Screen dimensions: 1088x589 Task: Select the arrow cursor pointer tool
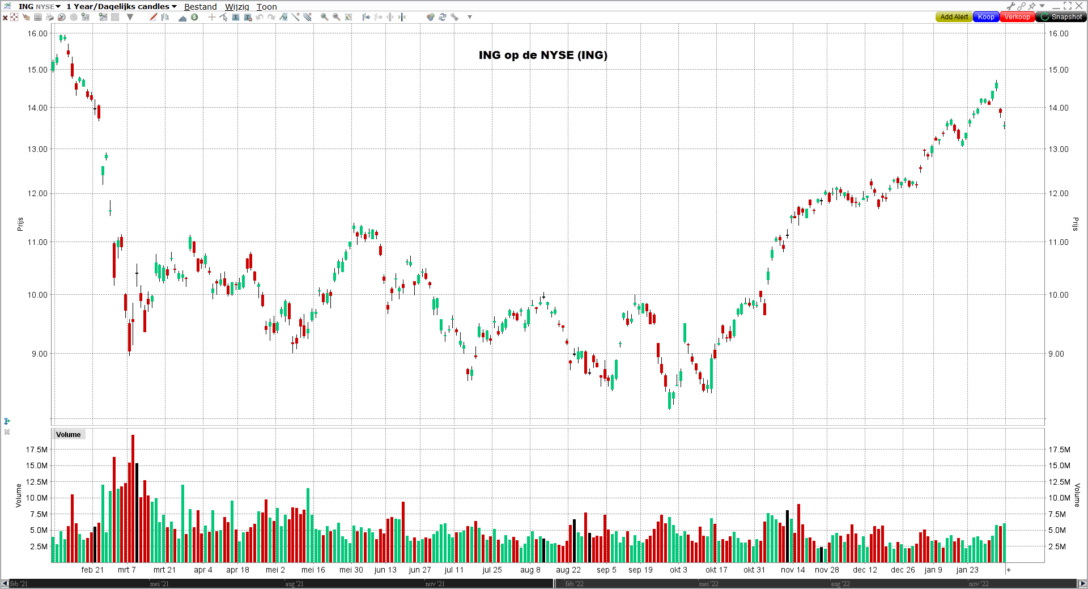pos(223,17)
